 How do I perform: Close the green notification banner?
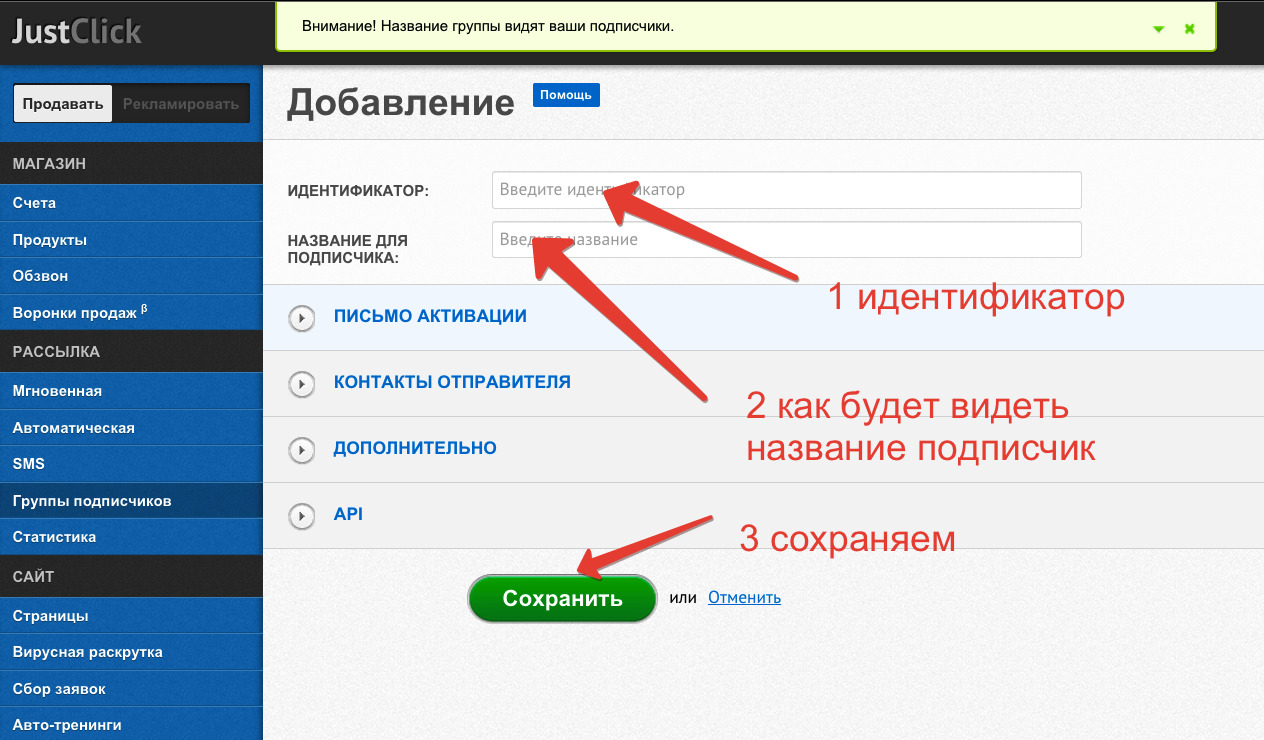(1190, 29)
